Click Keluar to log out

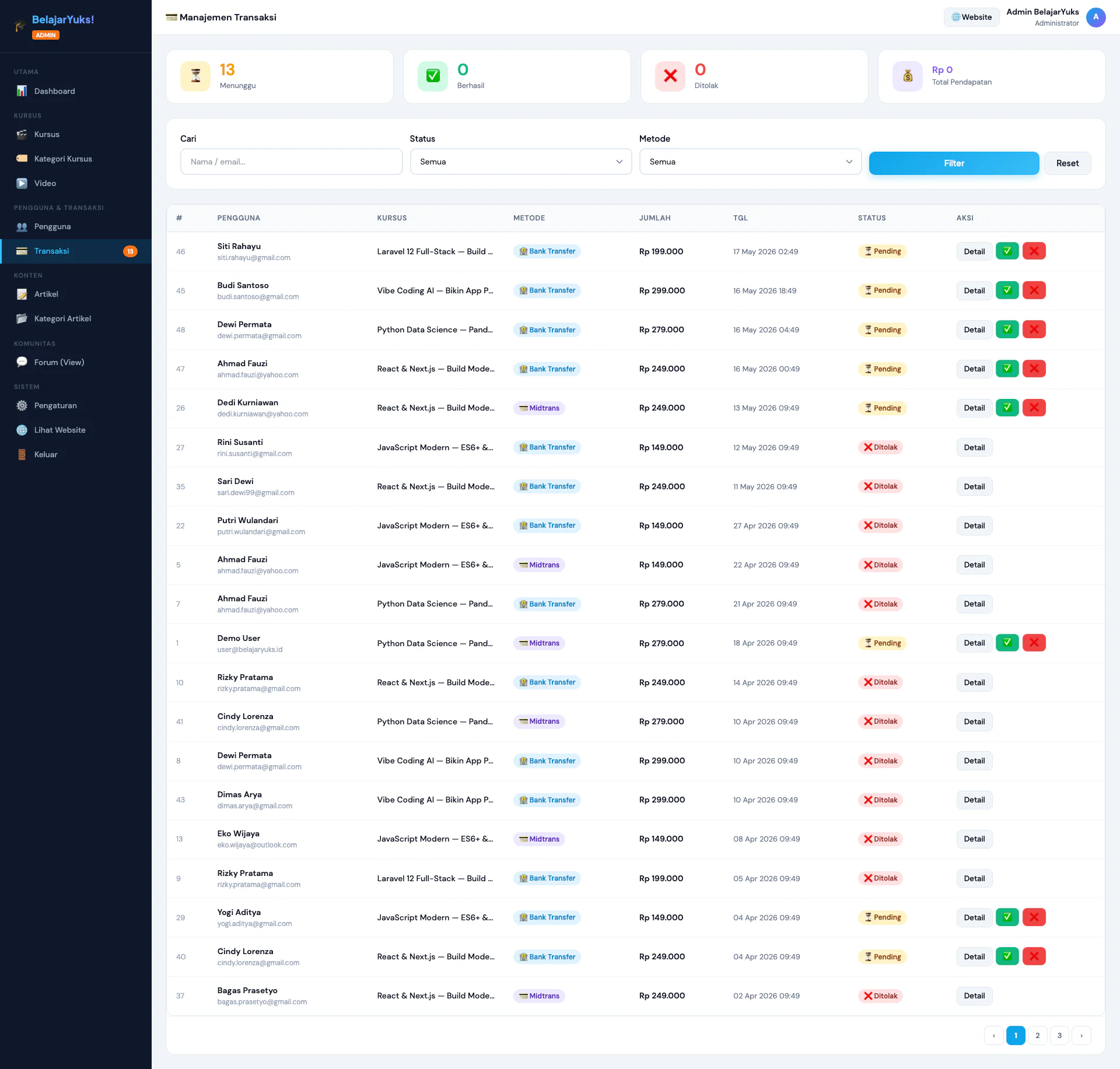tap(76, 454)
